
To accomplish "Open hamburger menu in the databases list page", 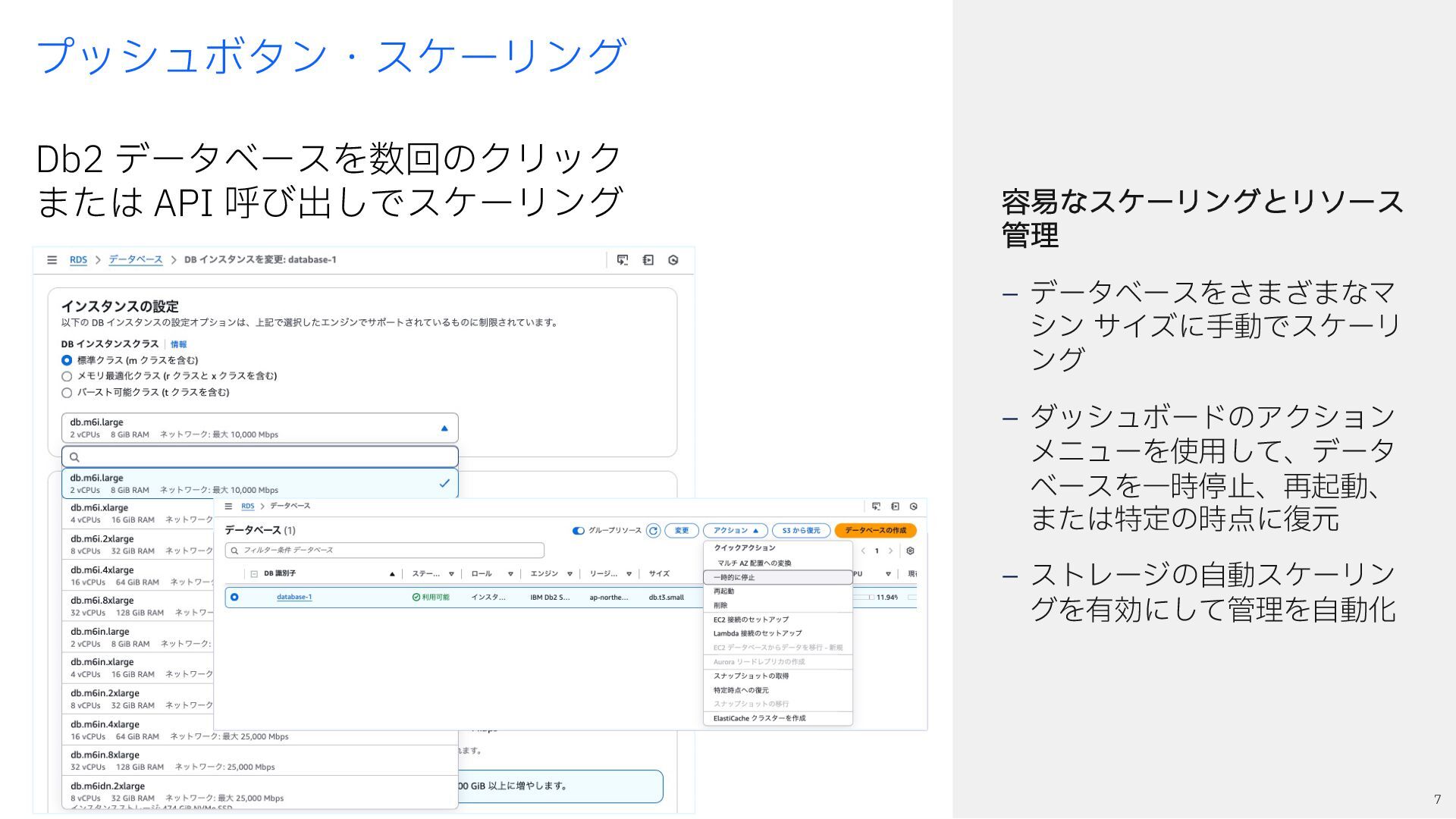I will [228, 507].
